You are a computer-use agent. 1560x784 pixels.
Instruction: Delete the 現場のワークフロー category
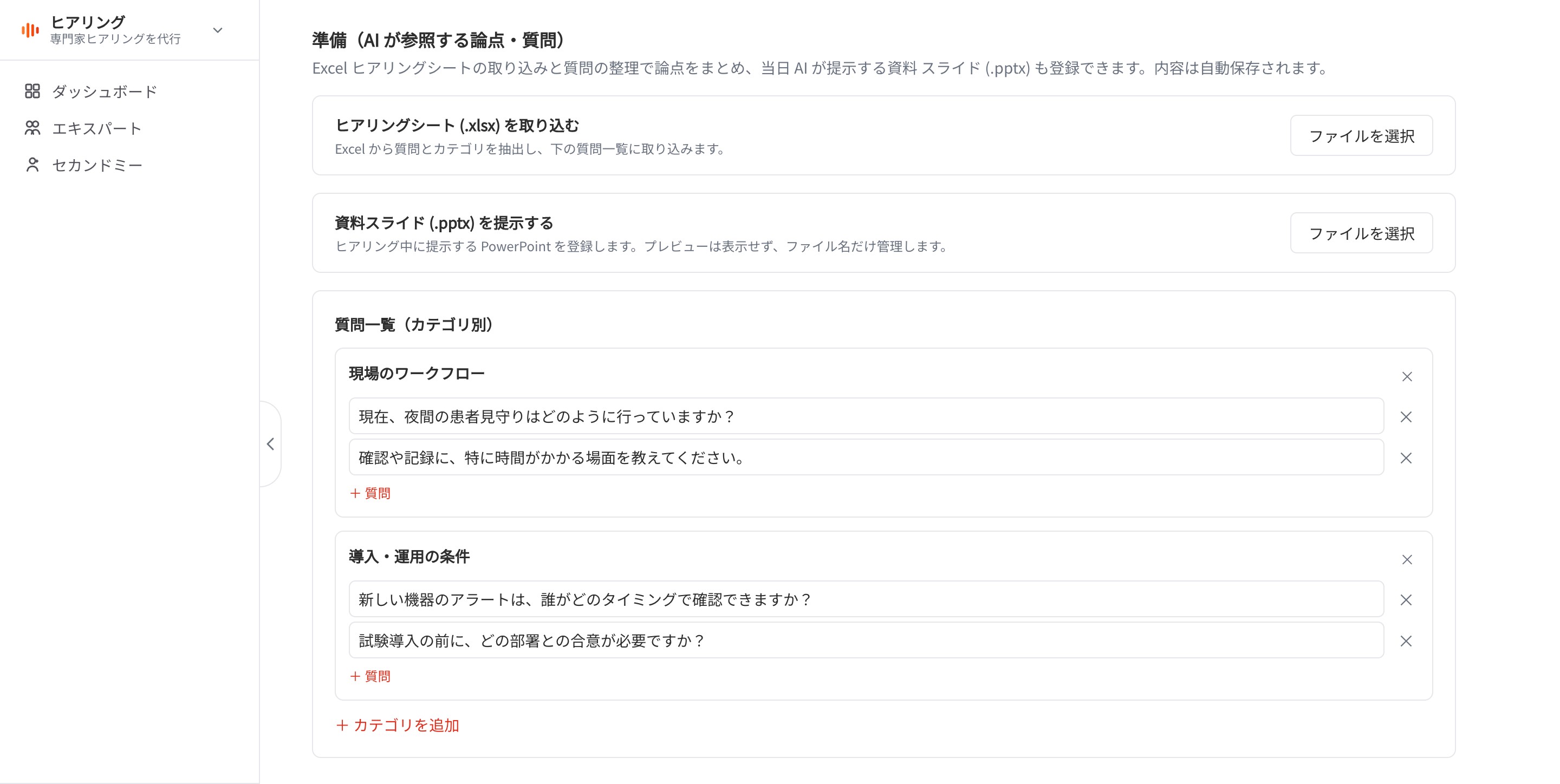point(1407,376)
